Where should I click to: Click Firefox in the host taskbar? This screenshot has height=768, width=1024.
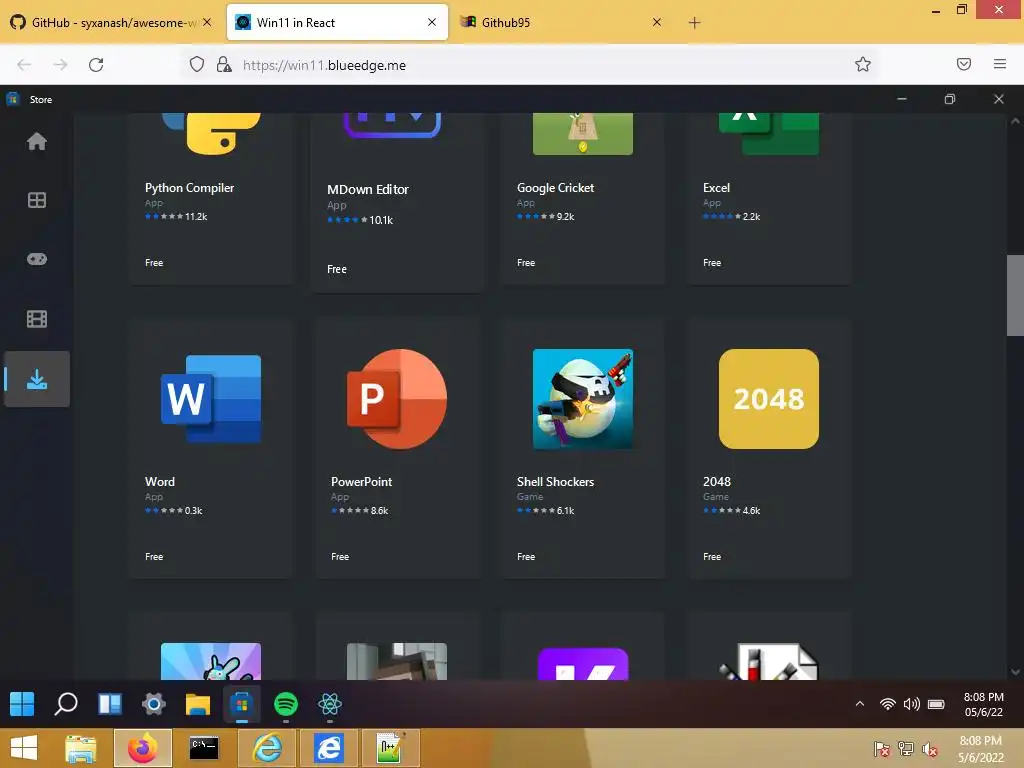click(142, 748)
